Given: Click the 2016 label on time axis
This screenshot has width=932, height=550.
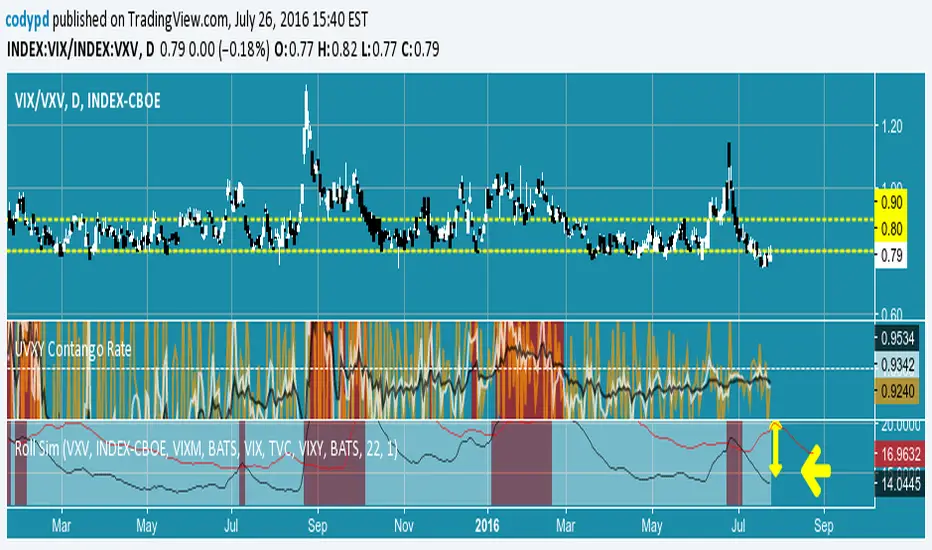Looking at the screenshot, I should click(487, 526).
